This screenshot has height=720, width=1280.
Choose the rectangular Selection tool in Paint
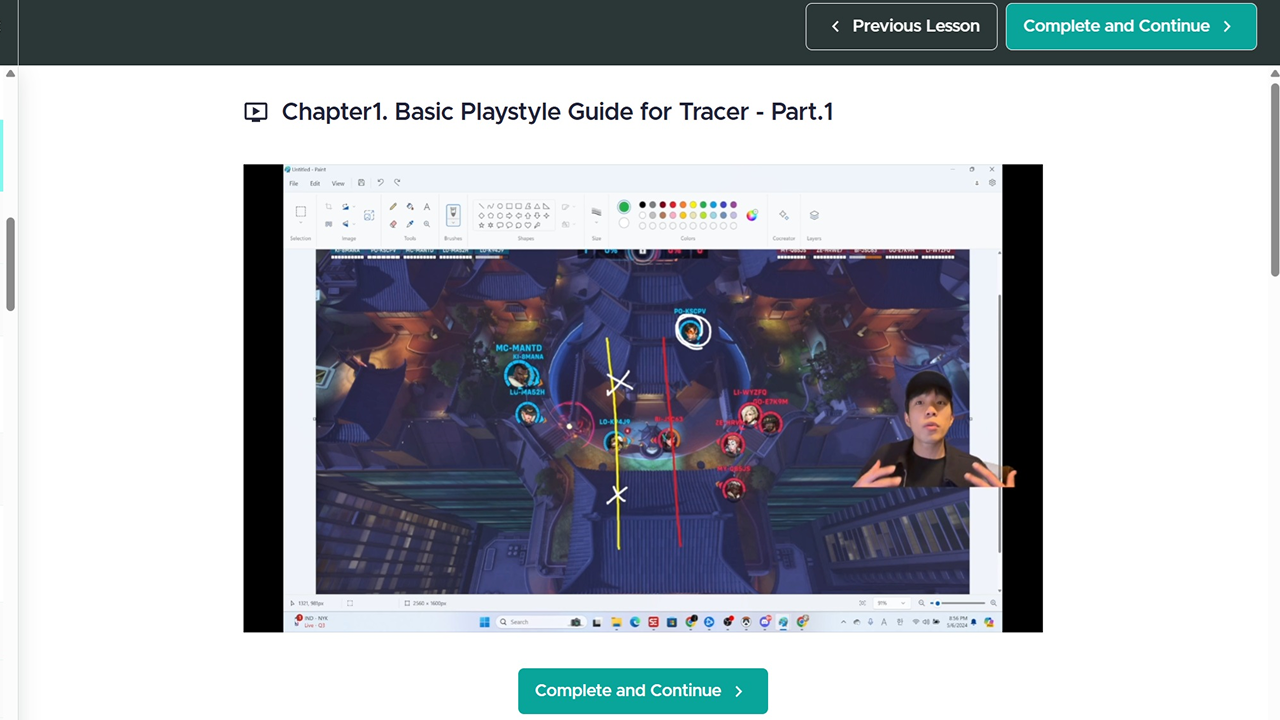(x=300, y=212)
